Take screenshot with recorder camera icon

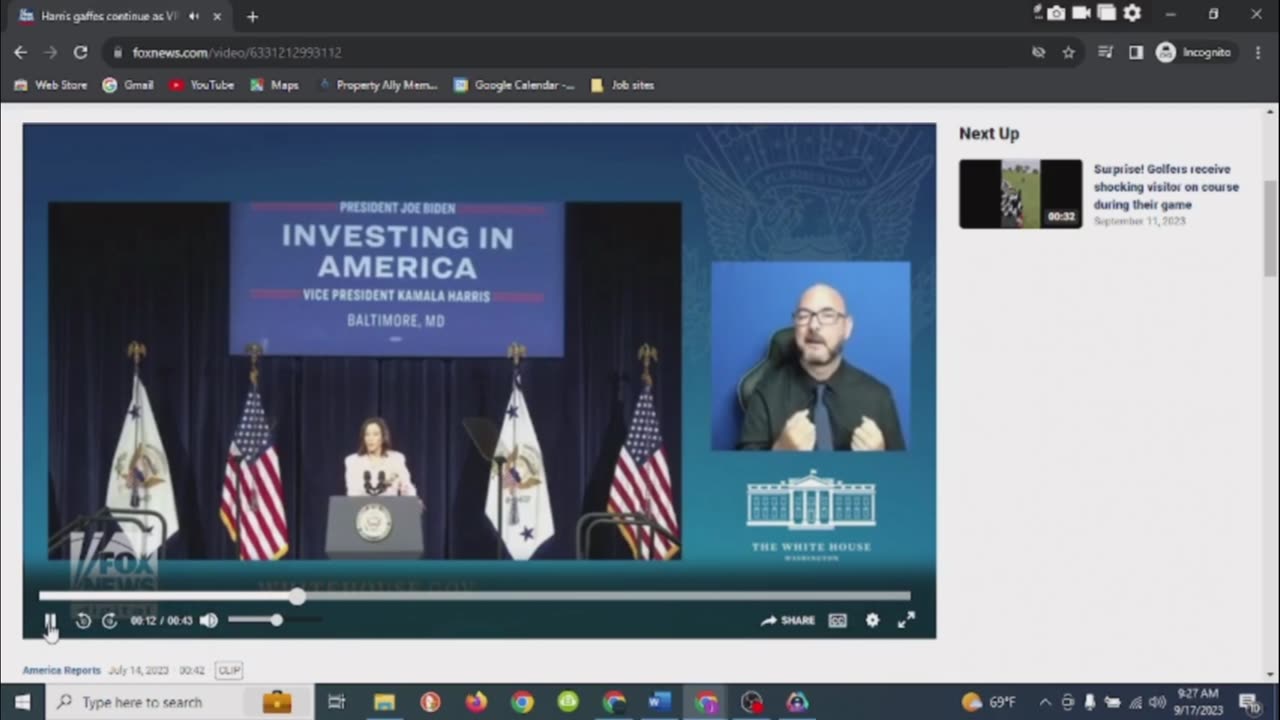pos(1056,13)
